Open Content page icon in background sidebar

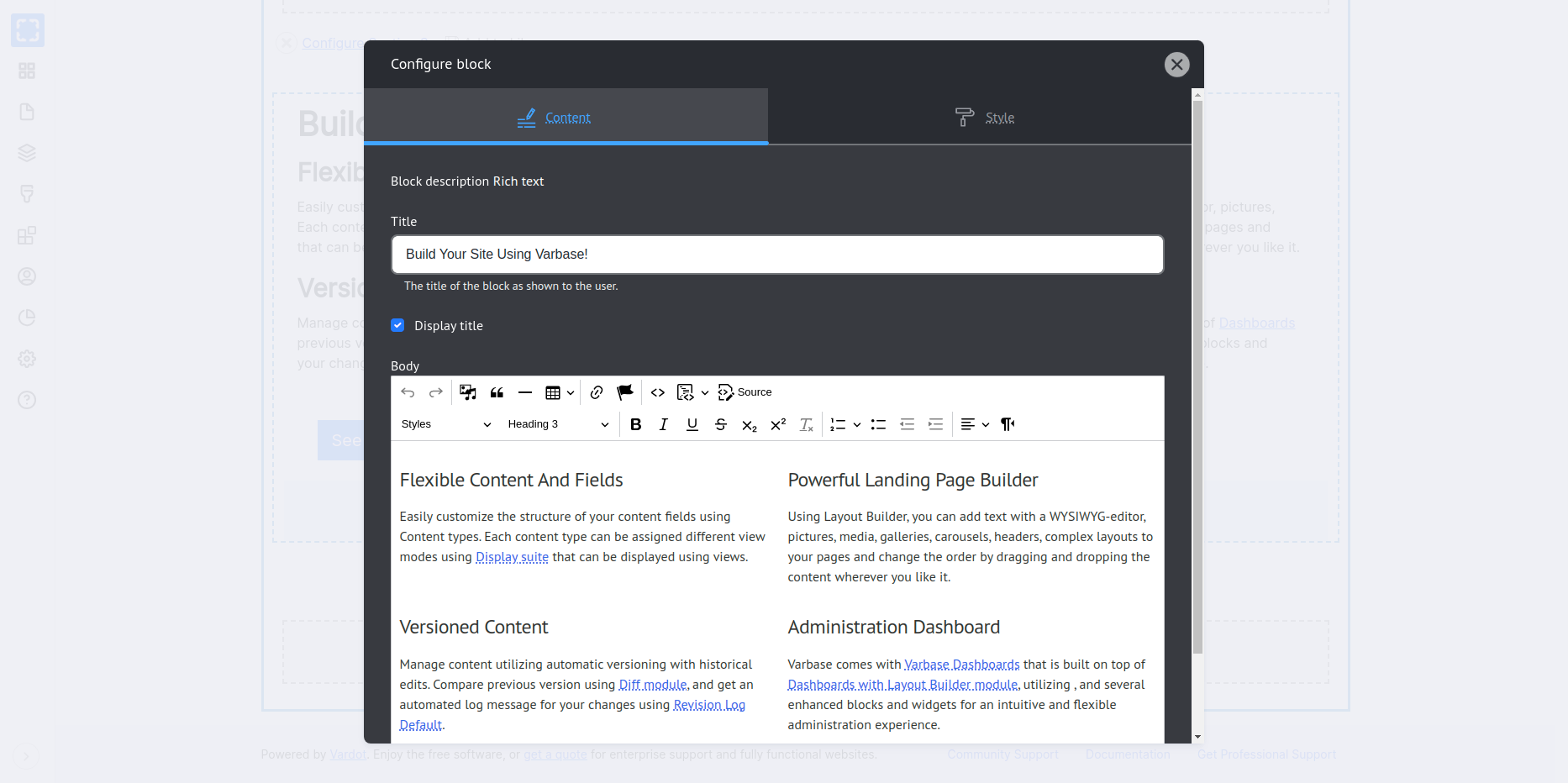point(27,112)
